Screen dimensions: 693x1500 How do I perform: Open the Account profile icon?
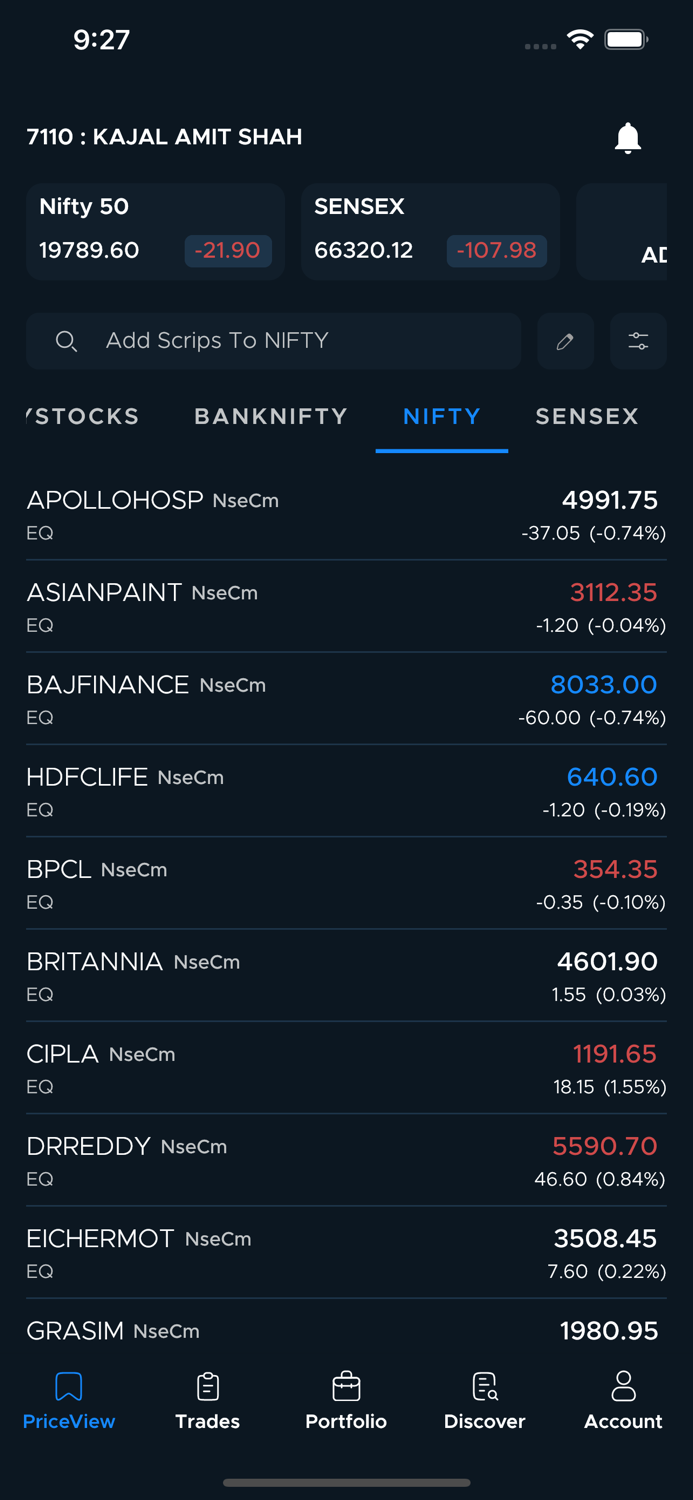pos(623,1400)
